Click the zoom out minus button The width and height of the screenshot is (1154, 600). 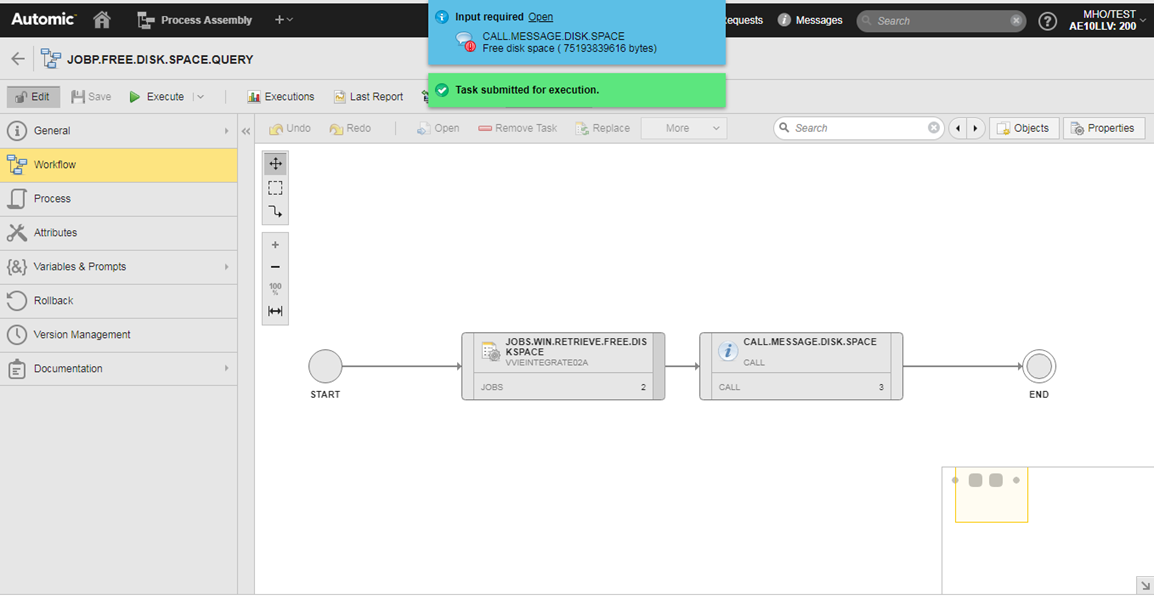tap(275, 267)
